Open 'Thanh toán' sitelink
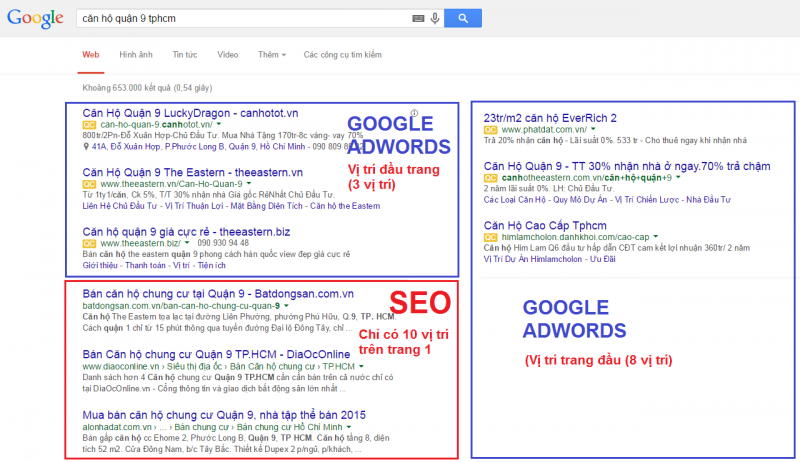Image resolution: width=800 pixels, height=462 pixels. point(145,265)
